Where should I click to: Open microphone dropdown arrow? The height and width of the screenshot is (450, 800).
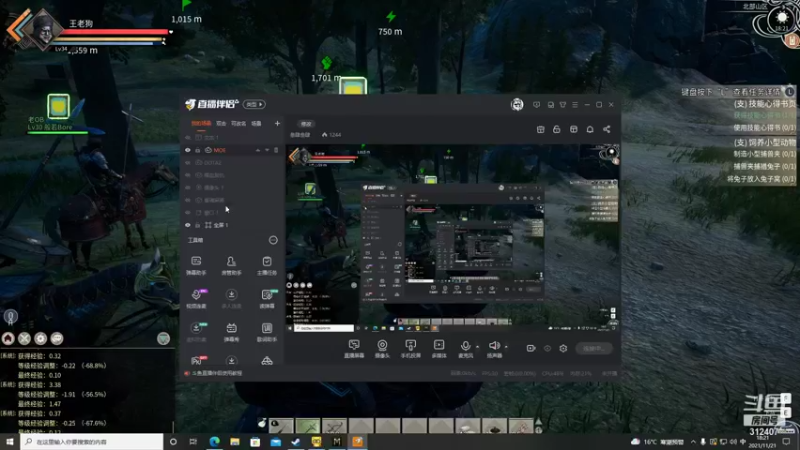coord(478,346)
